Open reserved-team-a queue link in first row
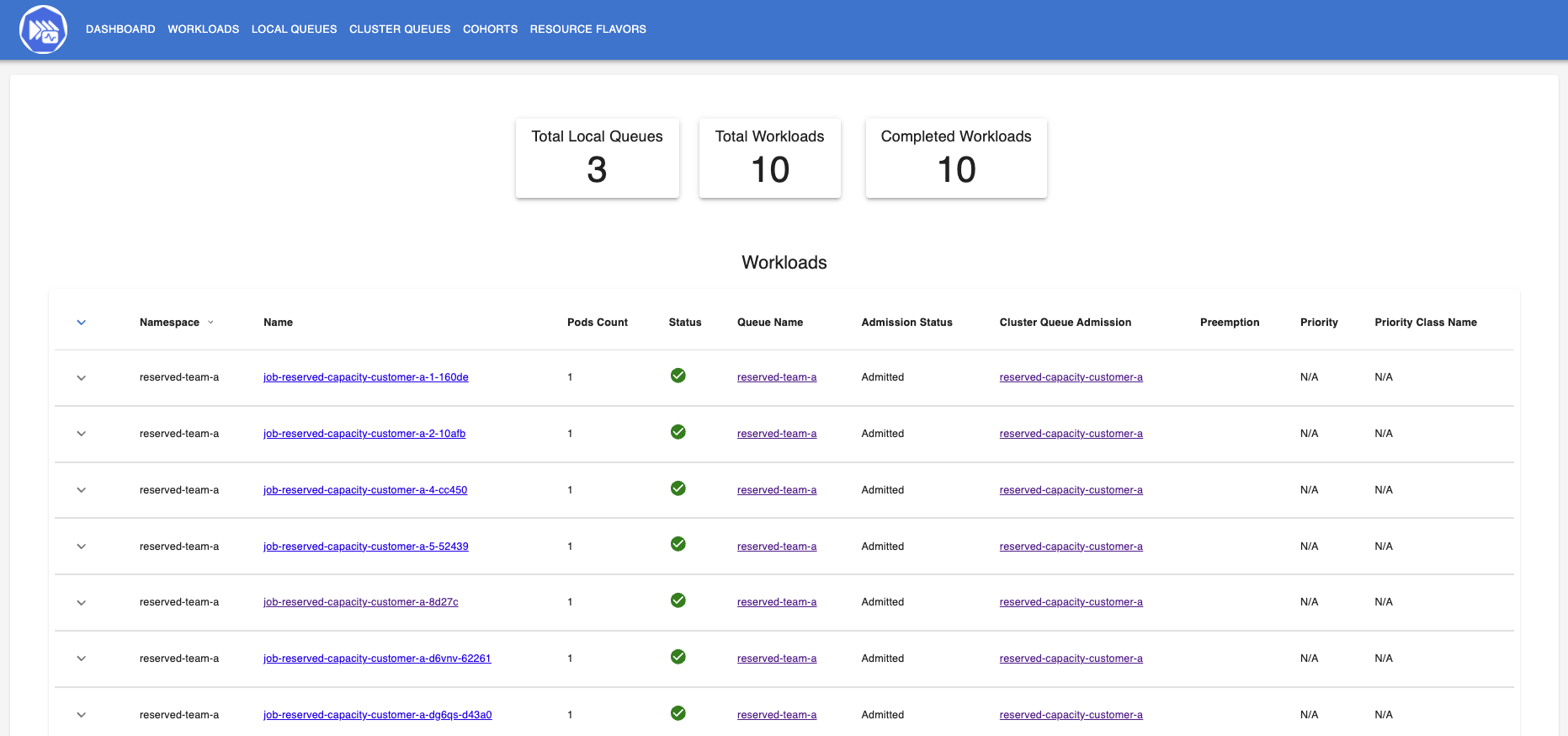The width and height of the screenshot is (1568, 736). 776,377
